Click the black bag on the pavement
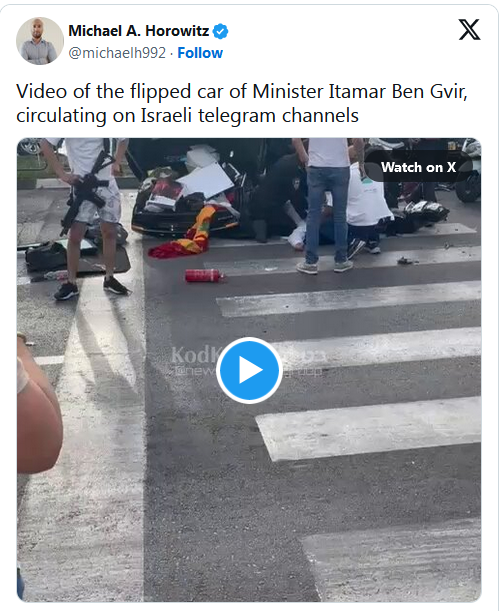This screenshot has height=611, width=503. point(46,256)
